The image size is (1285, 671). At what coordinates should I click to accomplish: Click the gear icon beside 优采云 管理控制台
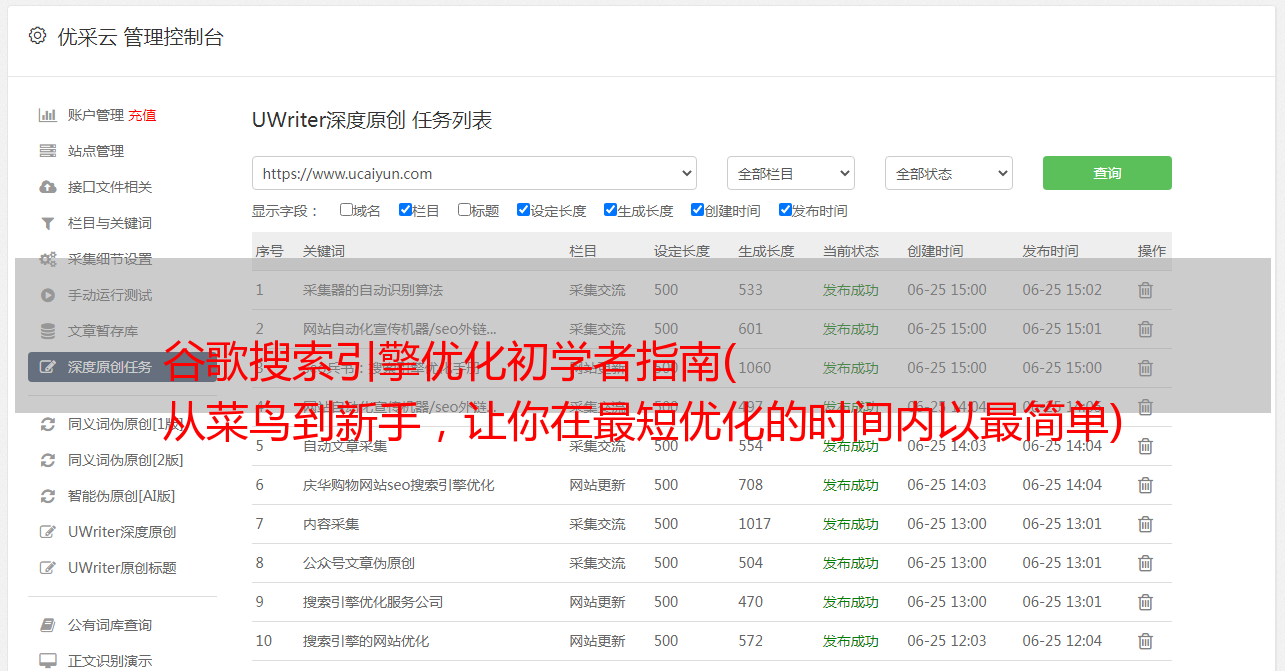point(37,36)
